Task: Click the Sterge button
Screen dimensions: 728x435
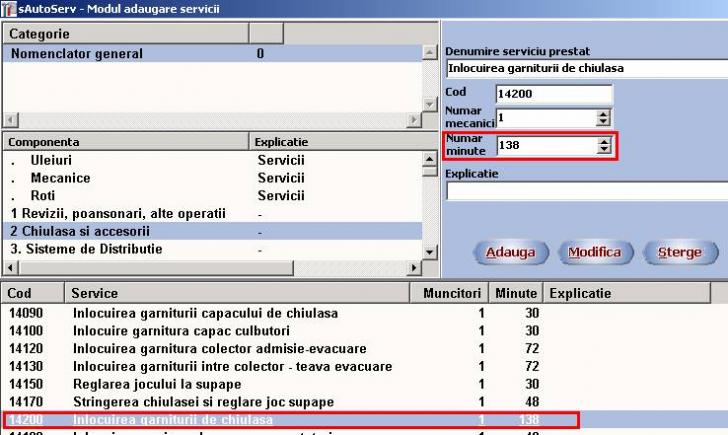Action: pos(679,253)
